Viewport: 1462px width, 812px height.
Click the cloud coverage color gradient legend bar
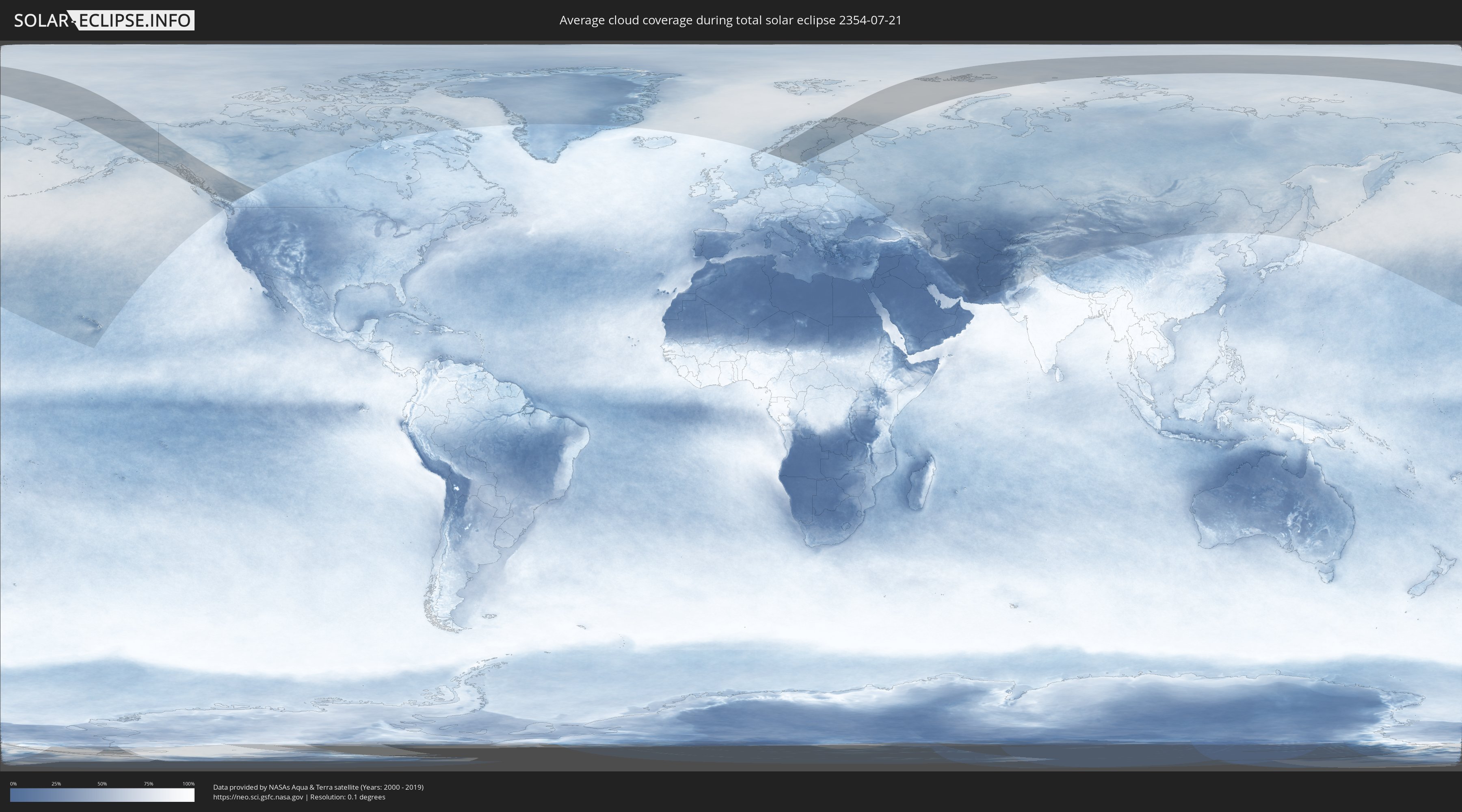(102, 795)
